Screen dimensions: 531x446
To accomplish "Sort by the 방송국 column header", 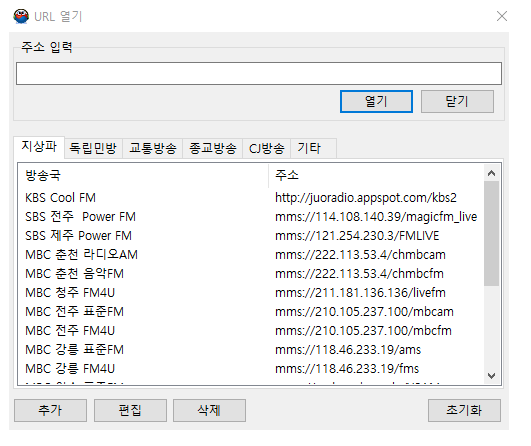I will (143, 175).
